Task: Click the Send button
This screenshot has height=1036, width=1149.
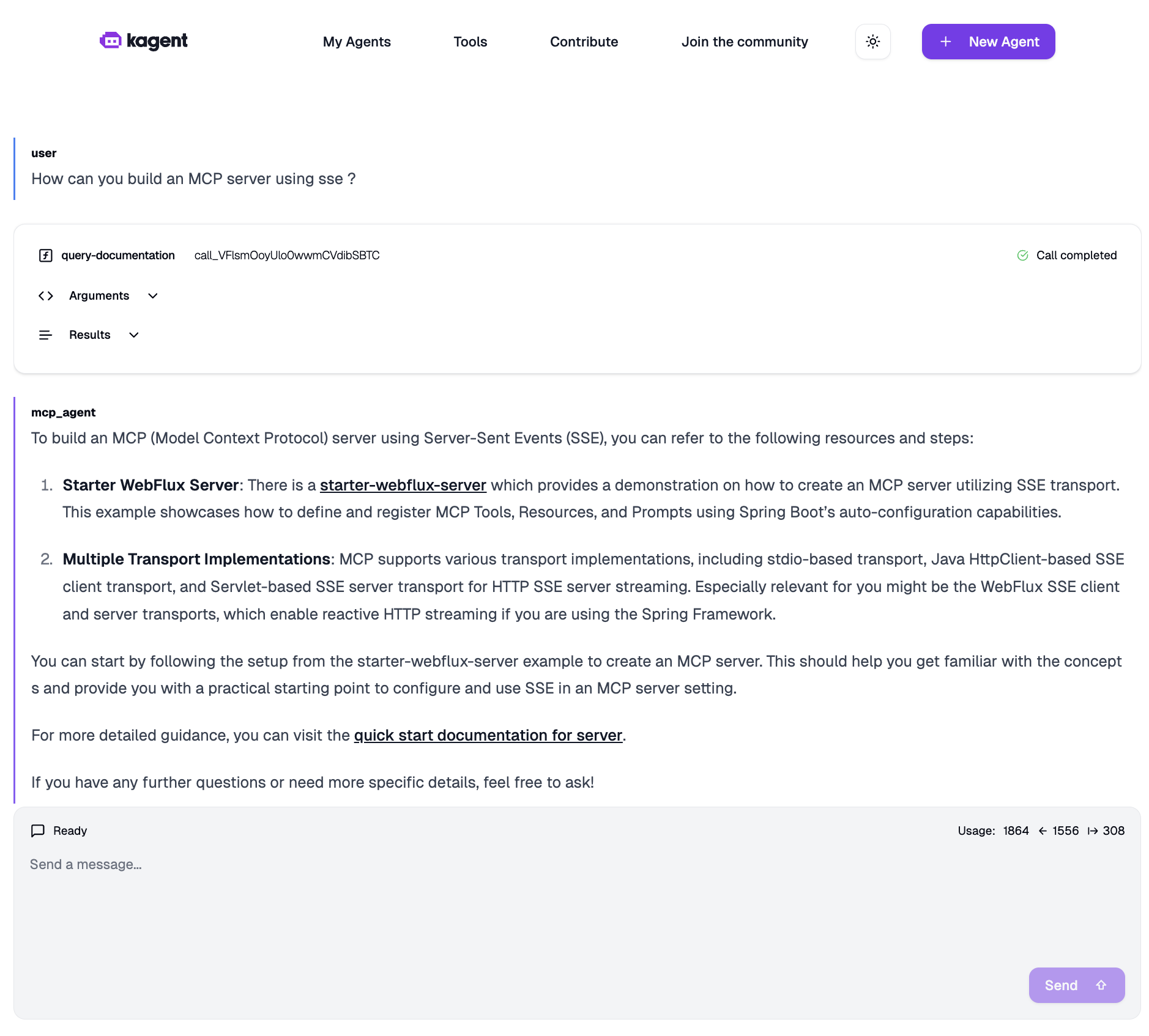Action: [1076, 985]
